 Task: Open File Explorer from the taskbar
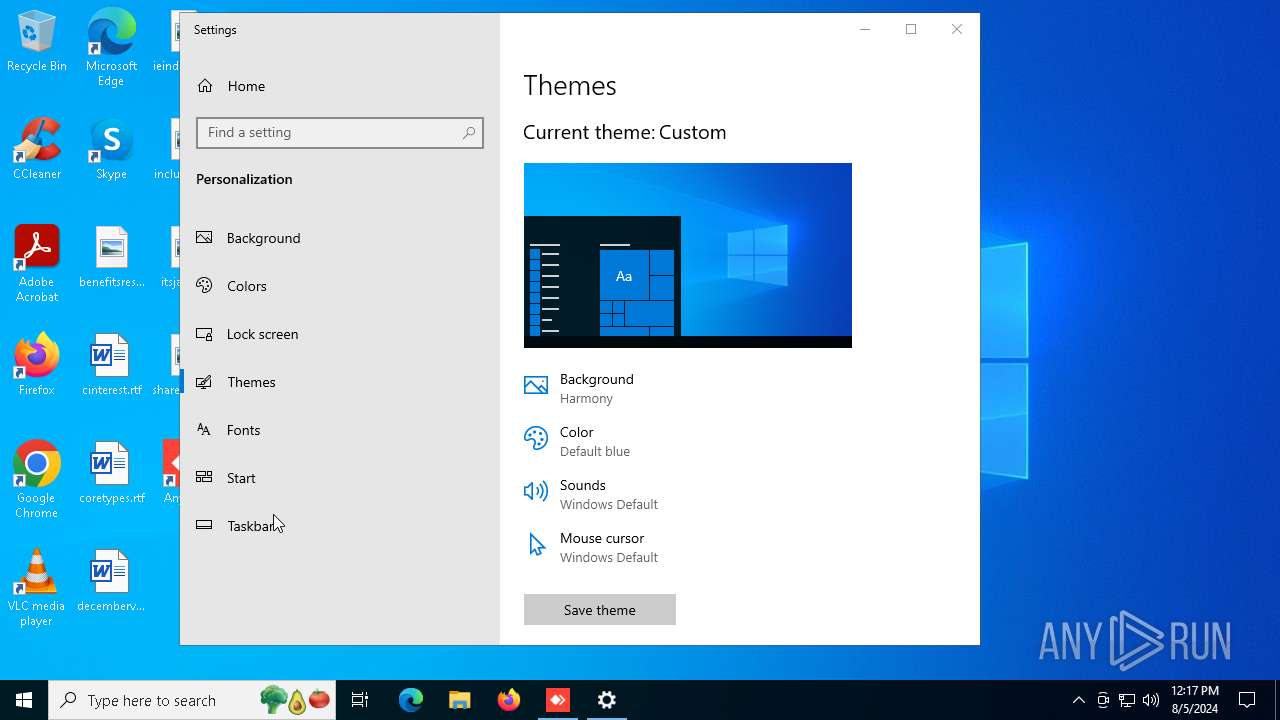[x=459, y=700]
